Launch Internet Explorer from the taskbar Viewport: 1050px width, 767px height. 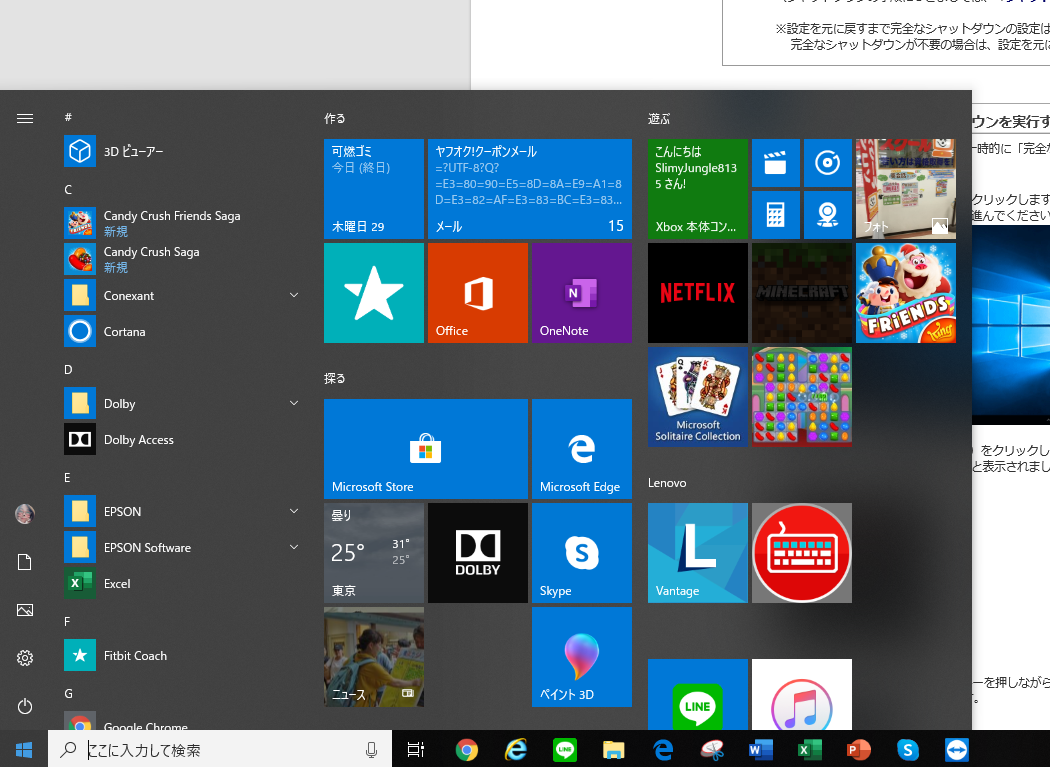516,750
